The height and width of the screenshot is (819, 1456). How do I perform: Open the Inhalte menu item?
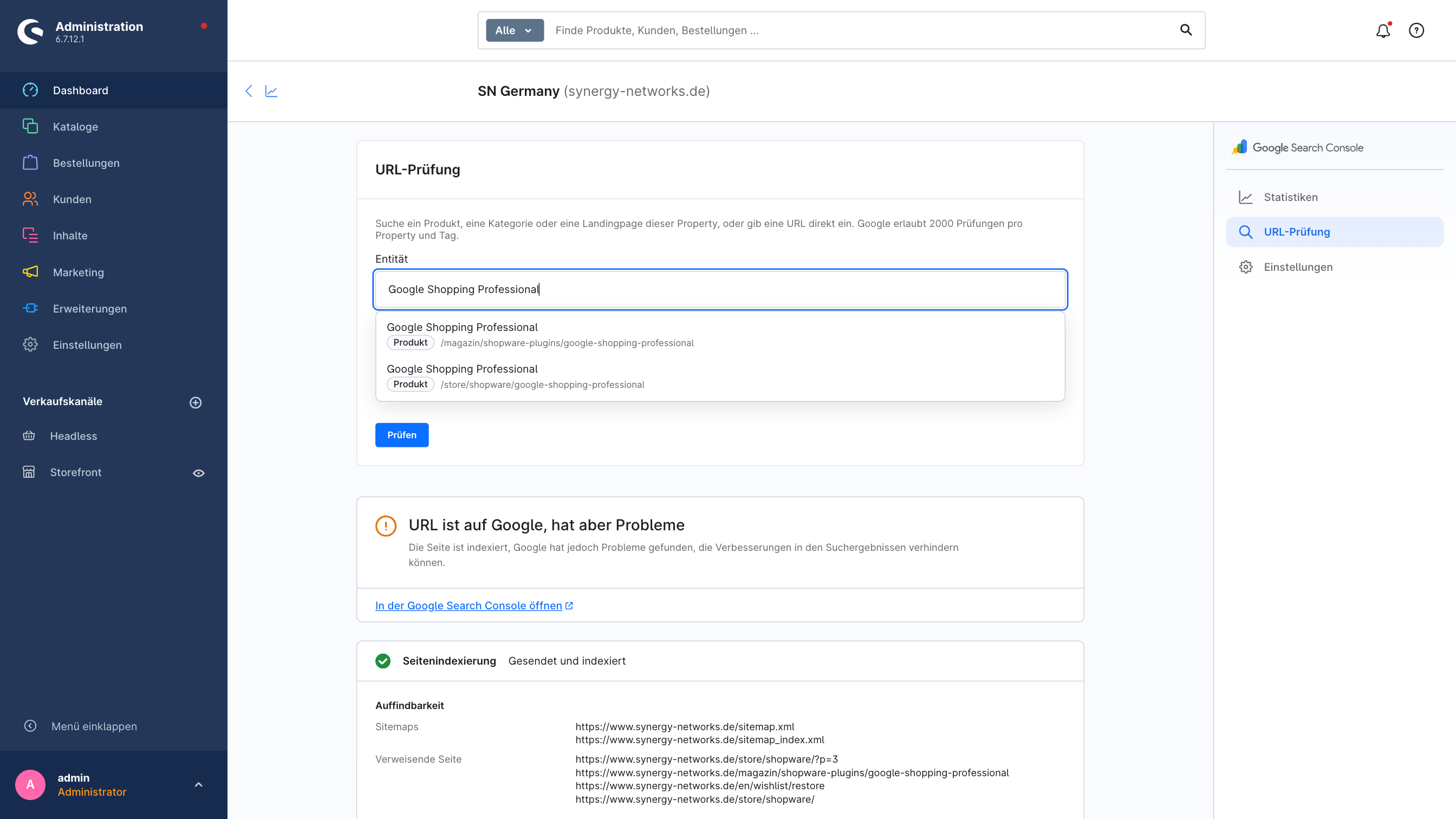pyautogui.click(x=114, y=235)
